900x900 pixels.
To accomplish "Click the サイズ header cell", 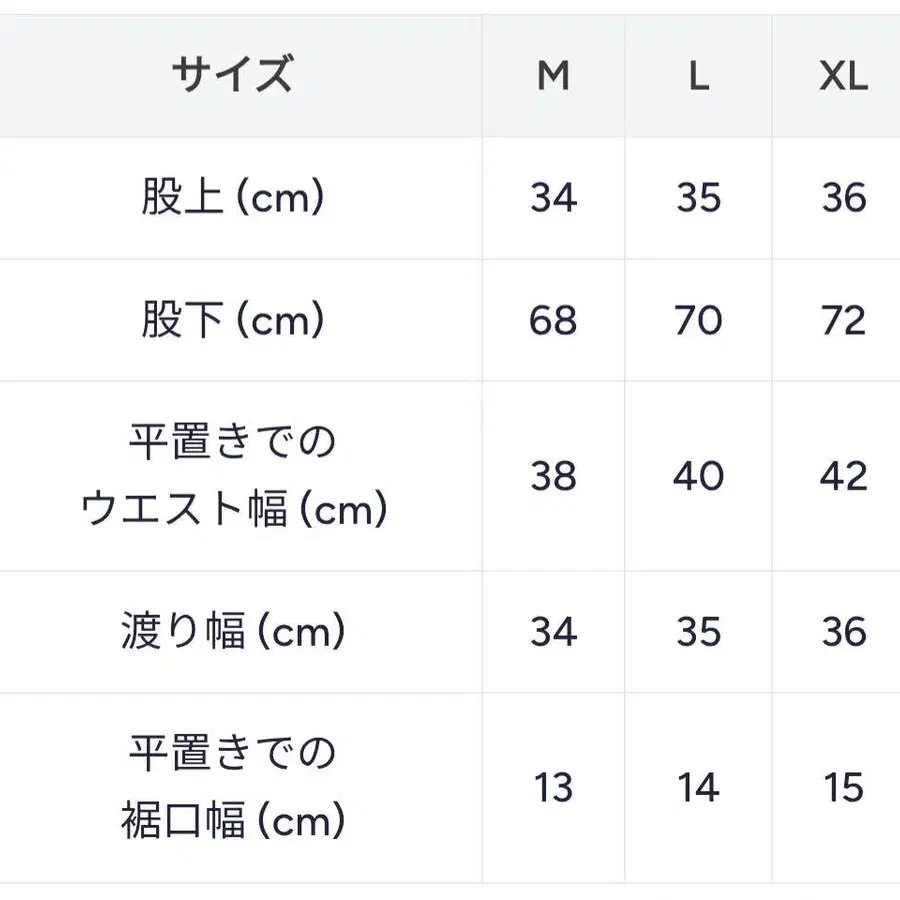I will tap(232, 76).
